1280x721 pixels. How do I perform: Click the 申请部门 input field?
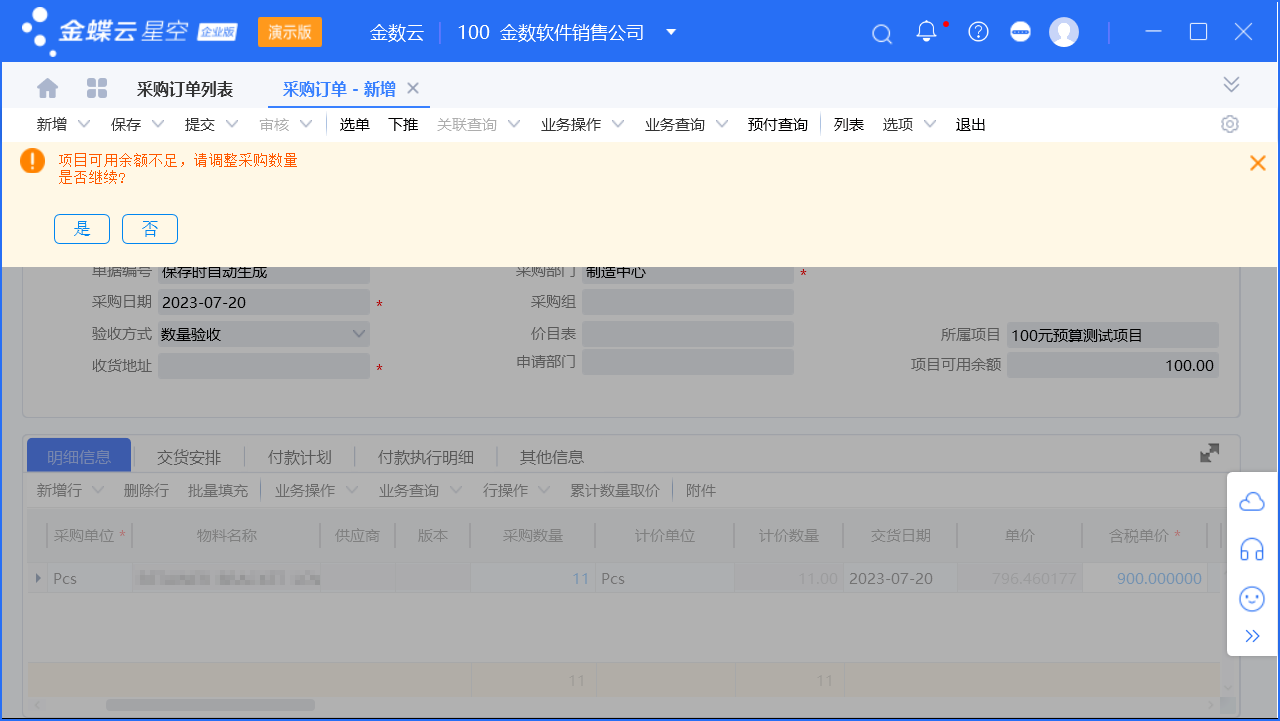pyautogui.click(x=688, y=361)
